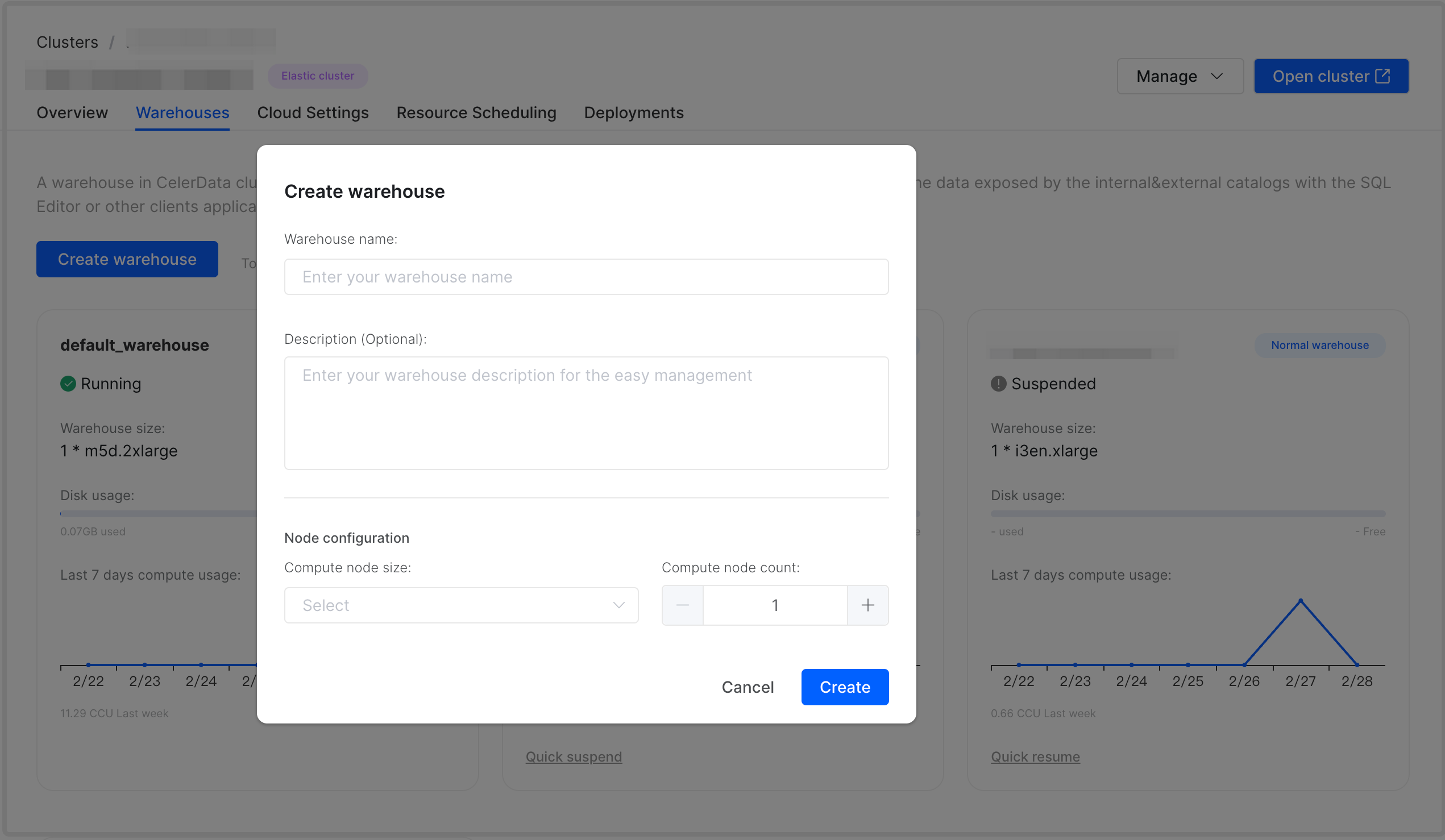1445x840 pixels.
Task: Open the Resource Scheduling tab
Action: pos(476,113)
